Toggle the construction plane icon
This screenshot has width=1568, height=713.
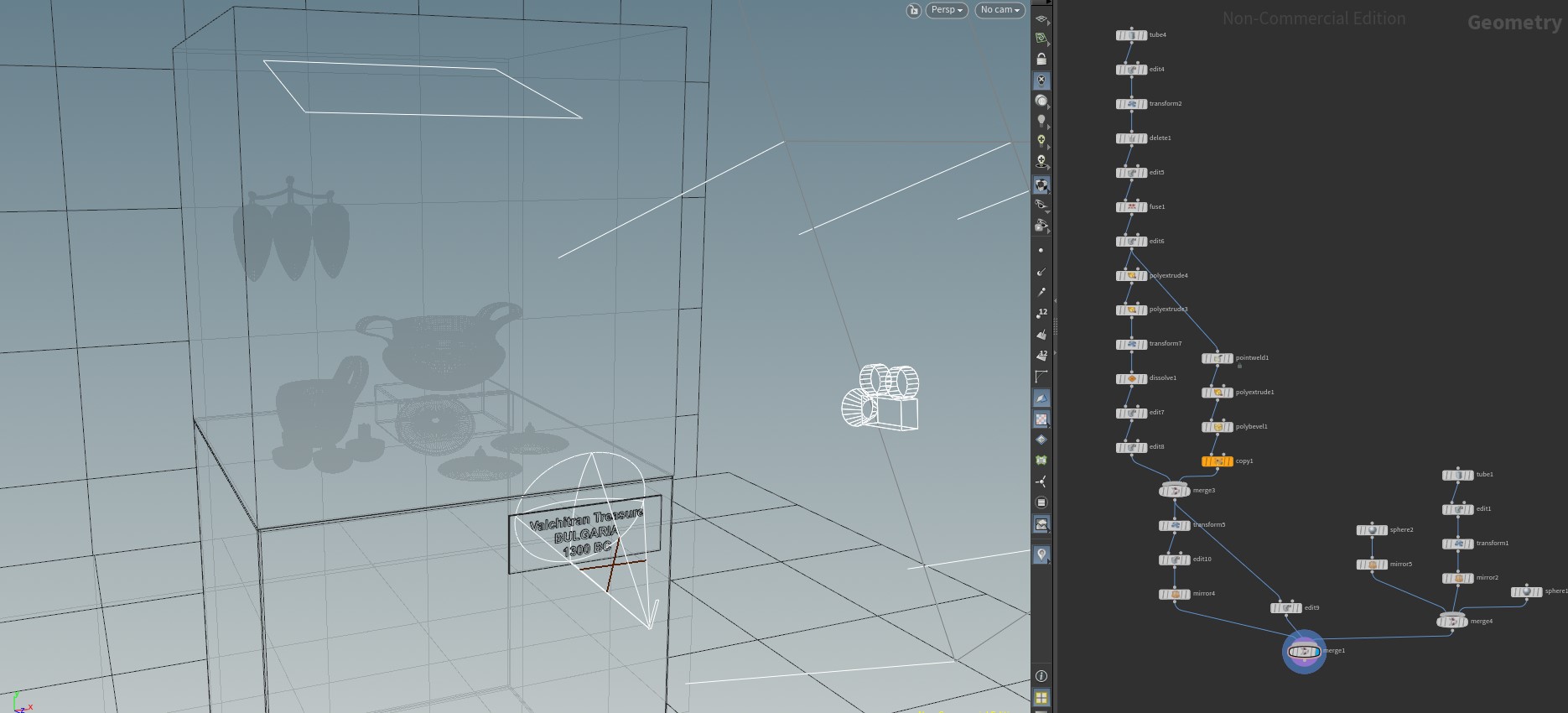[x=1041, y=39]
